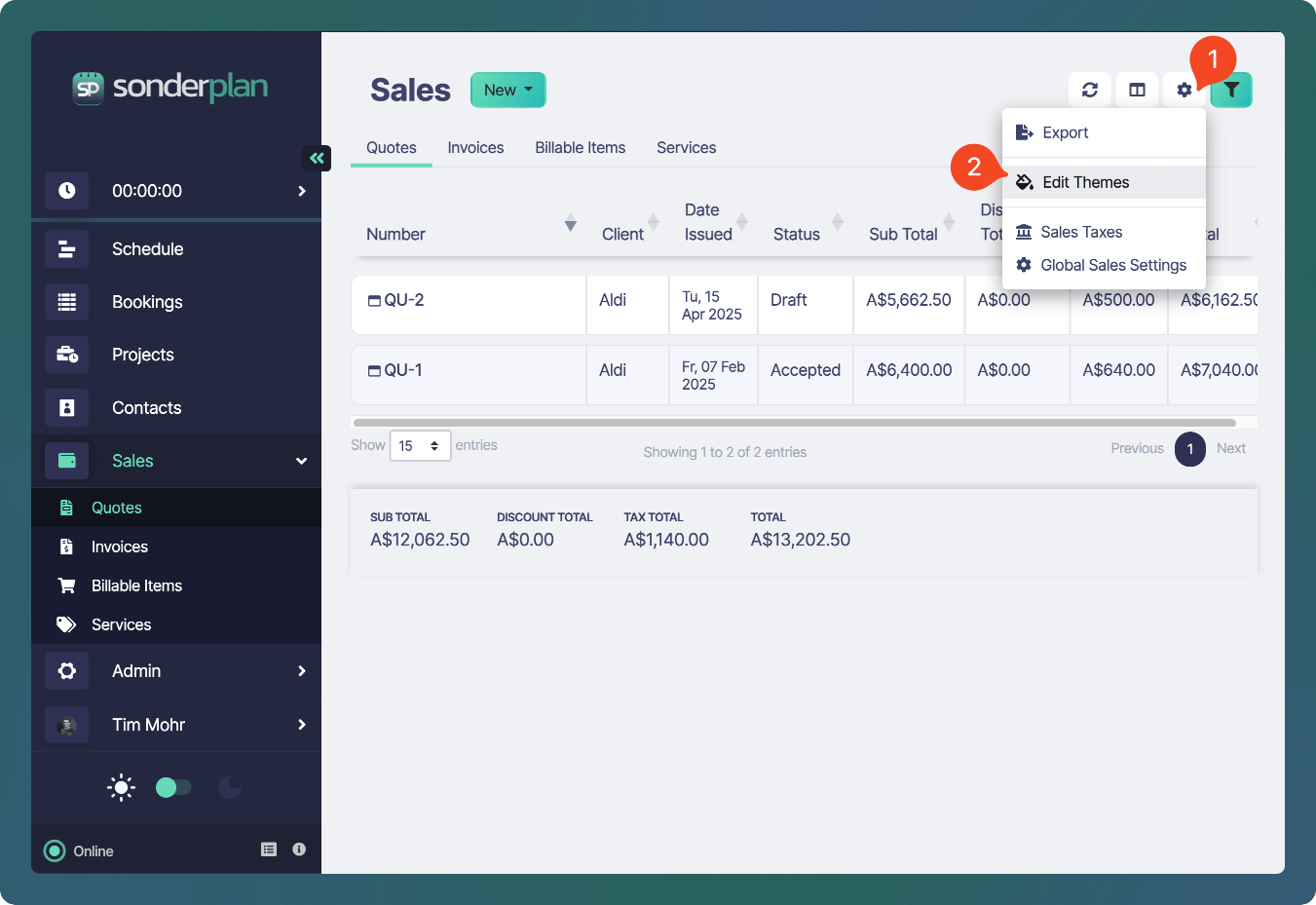Viewport: 1316px width, 905px height.
Task: Open Billable Items in sidebar submenu
Action: [136, 585]
